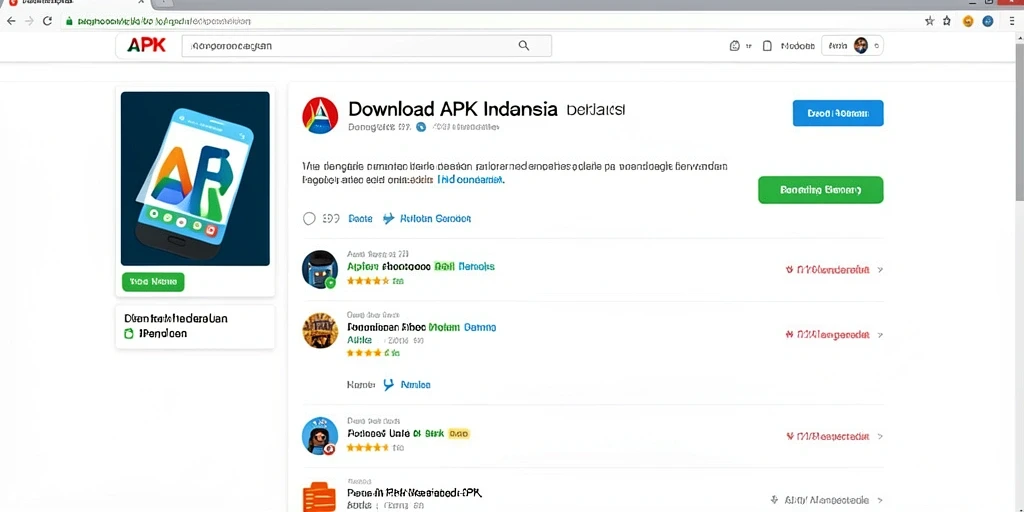The width and height of the screenshot is (1024, 512).
Task: Click the second listed app's brown round icon
Action: [x=320, y=330]
